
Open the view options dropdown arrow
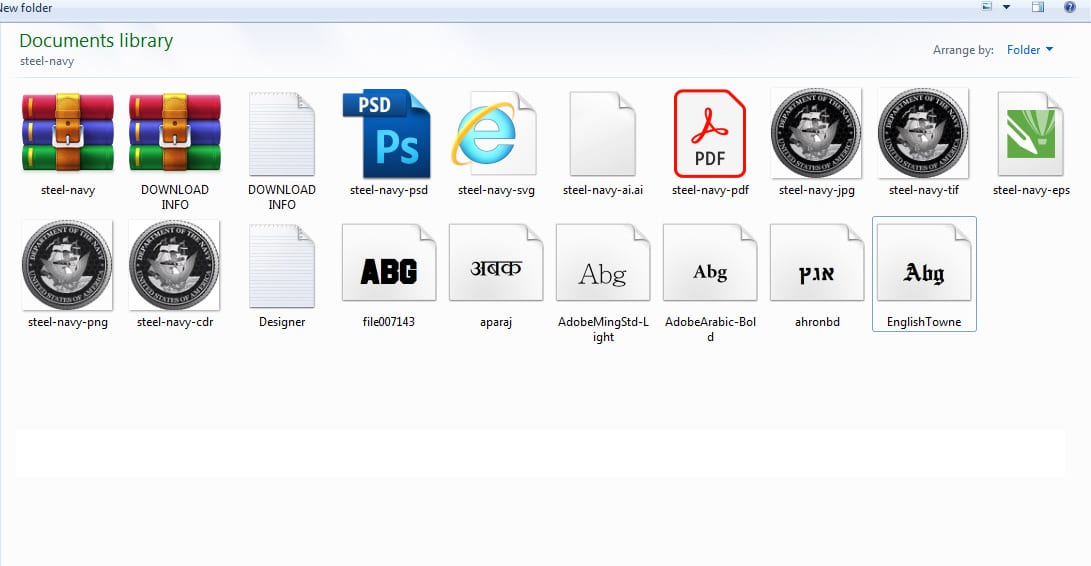(1007, 7)
